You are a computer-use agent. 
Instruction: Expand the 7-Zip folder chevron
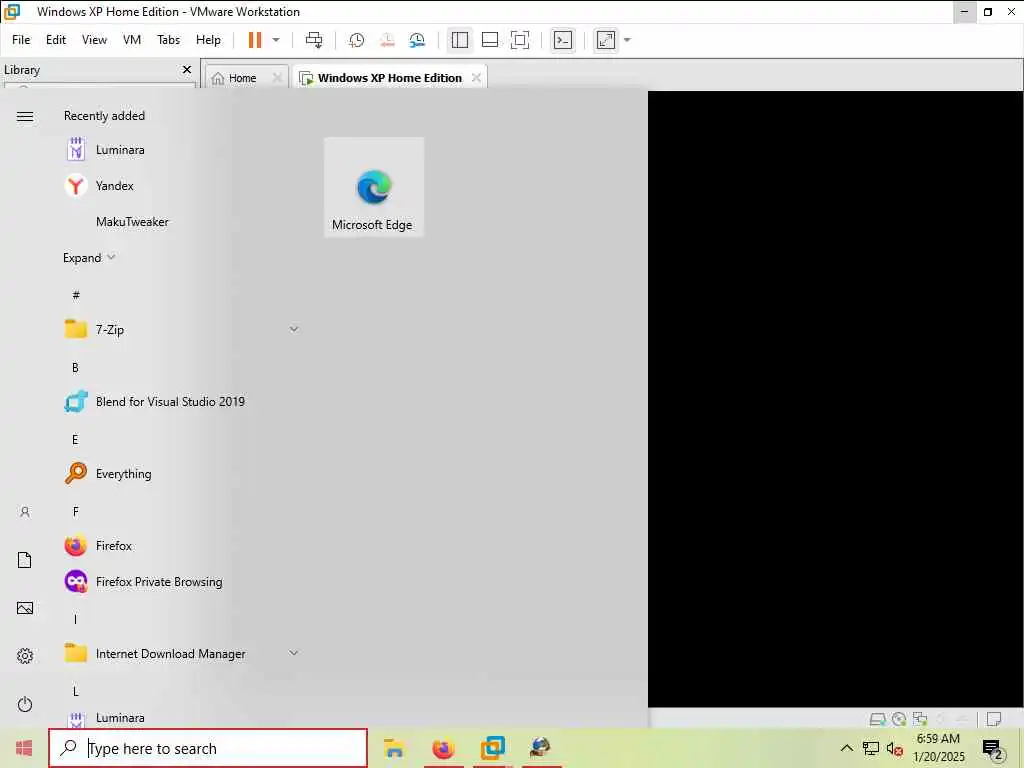[x=294, y=329]
